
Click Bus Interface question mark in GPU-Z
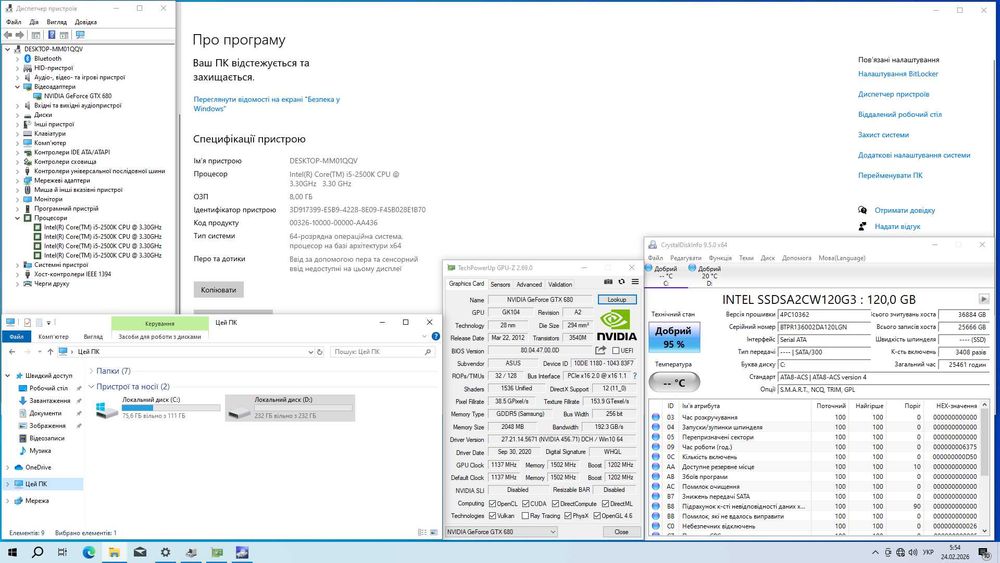[635, 376]
